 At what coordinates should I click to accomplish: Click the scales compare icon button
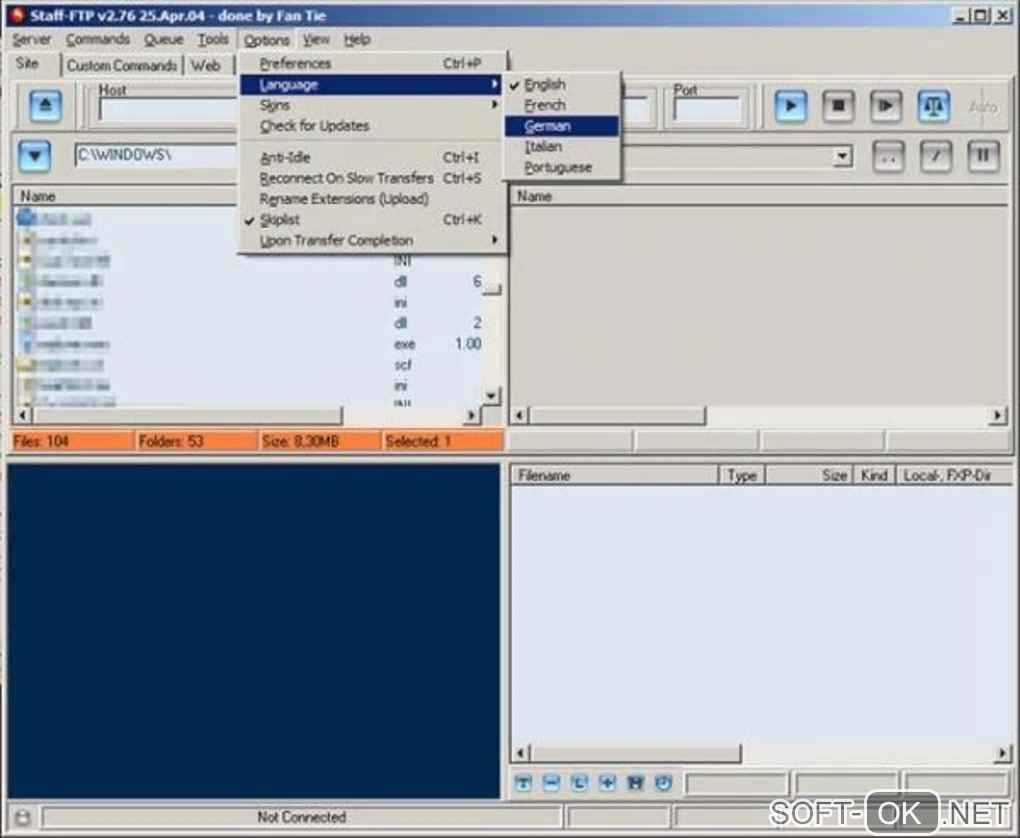[x=933, y=105]
